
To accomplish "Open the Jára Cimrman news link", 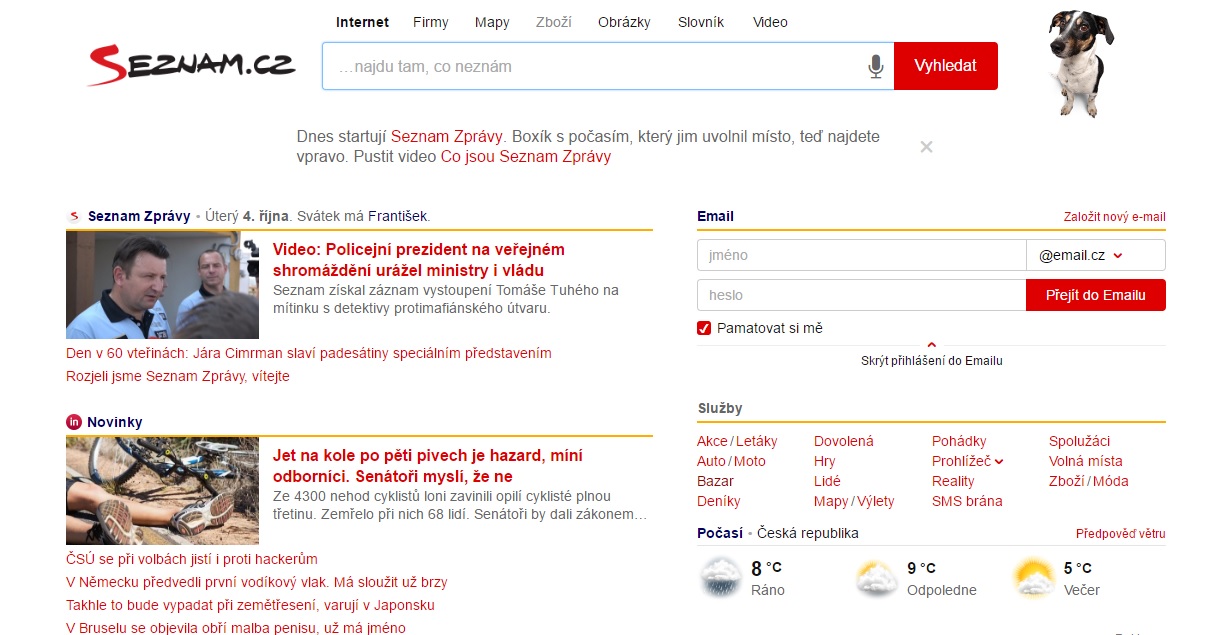I will pos(309,353).
